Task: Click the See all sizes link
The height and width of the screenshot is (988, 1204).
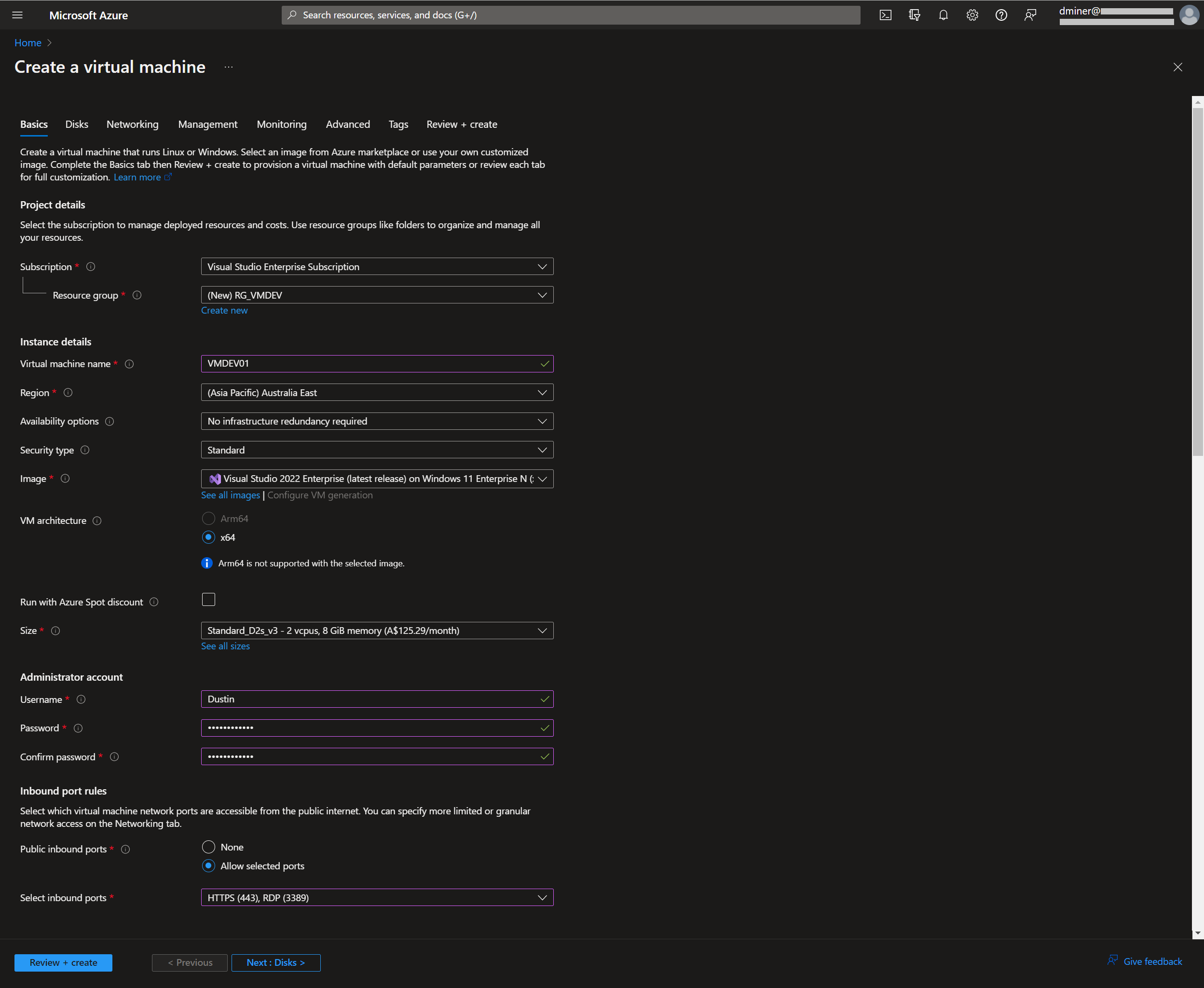Action: click(225, 646)
